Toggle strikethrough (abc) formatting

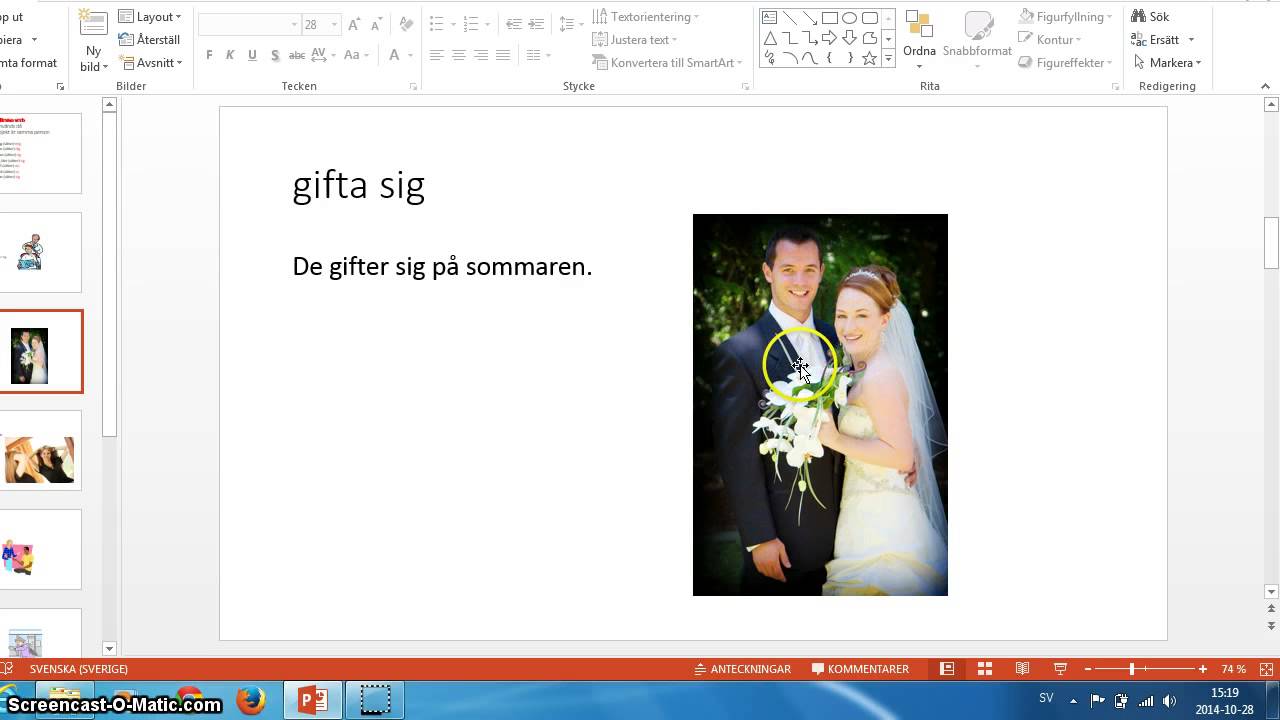pyautogui.click(x=297, y=55)
